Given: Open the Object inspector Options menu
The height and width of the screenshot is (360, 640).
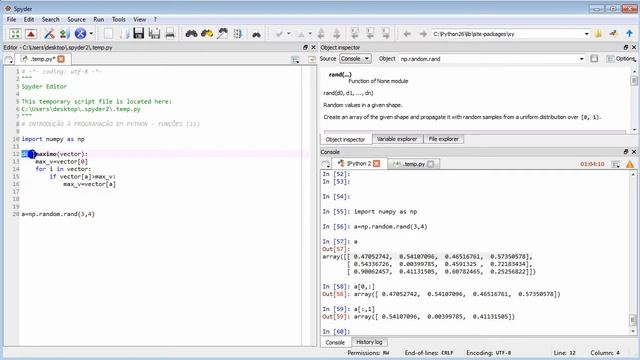Looking at the screenshot, I should pyautogui.click(x=621, y=59).
